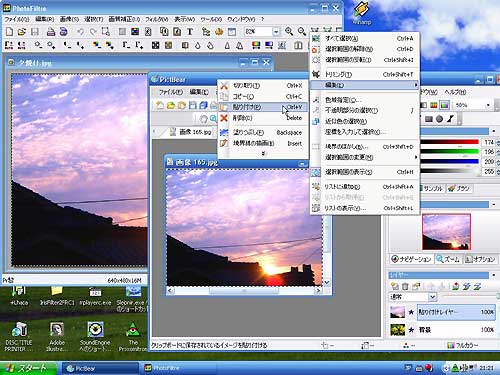Image resolution: width=500 pixels, height=375 pixels.
Task: Click the SoundEngine desktop shortcut
Action: pyautogui.click(x=95, y=337)
